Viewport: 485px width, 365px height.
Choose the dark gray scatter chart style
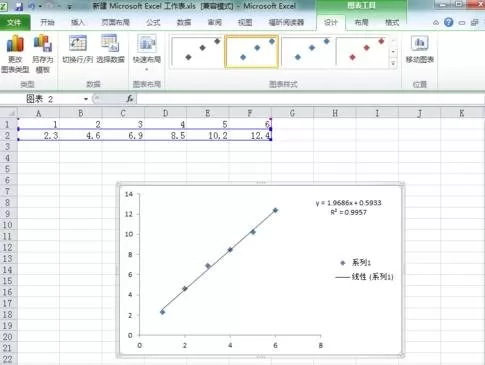(197, 52)
